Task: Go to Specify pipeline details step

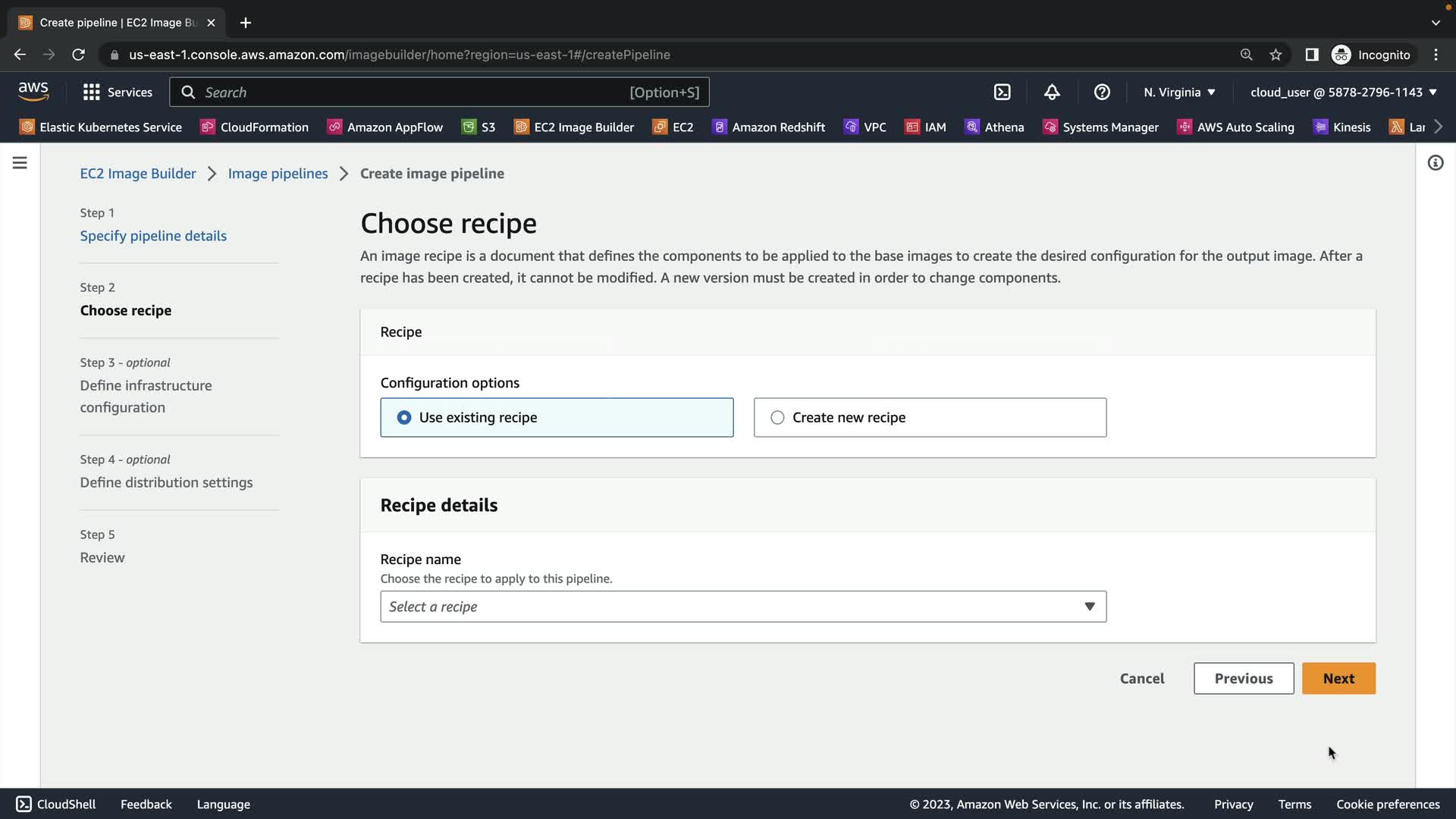Action: [x=153, y=236]
